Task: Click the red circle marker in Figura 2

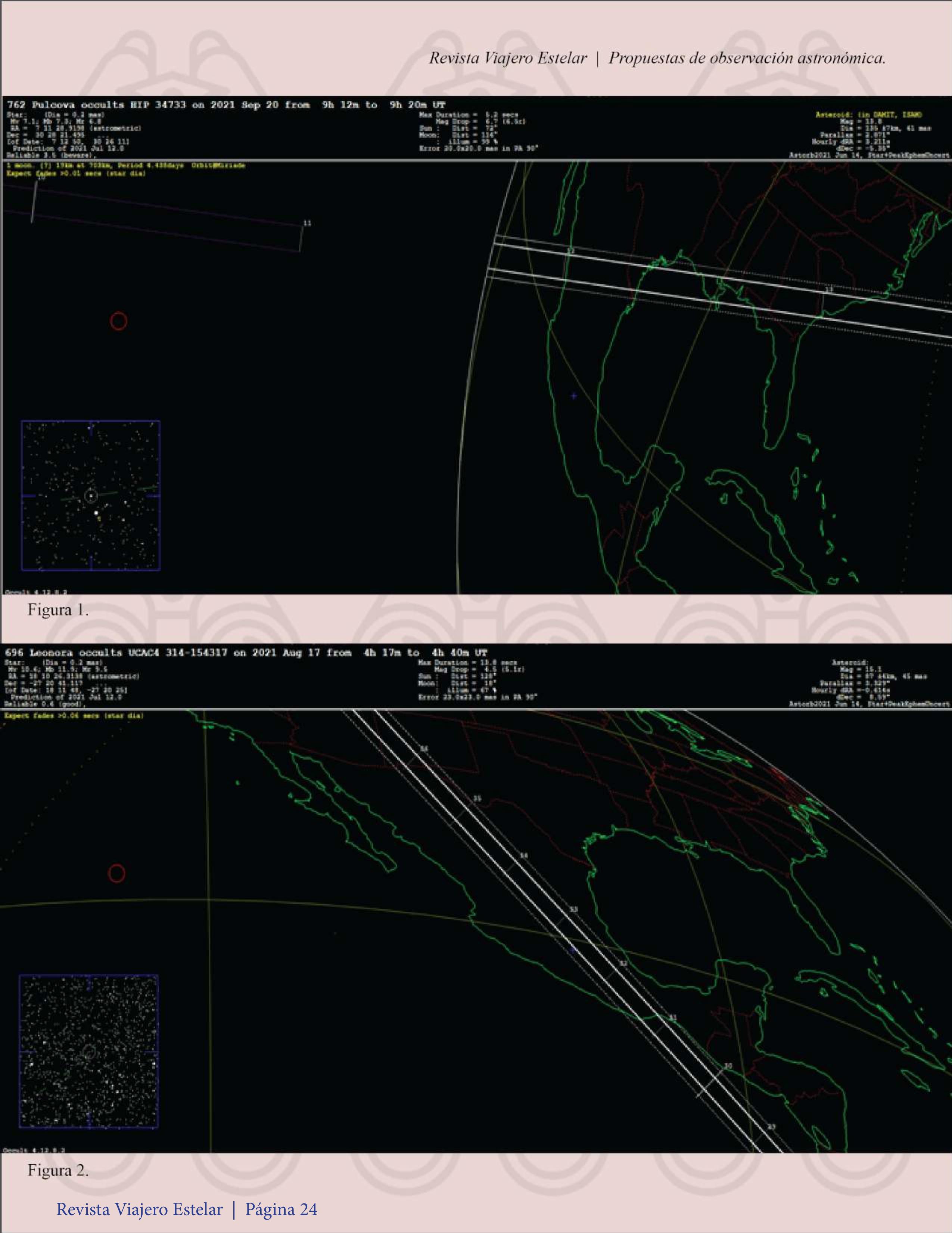Action: coord(116,873)
